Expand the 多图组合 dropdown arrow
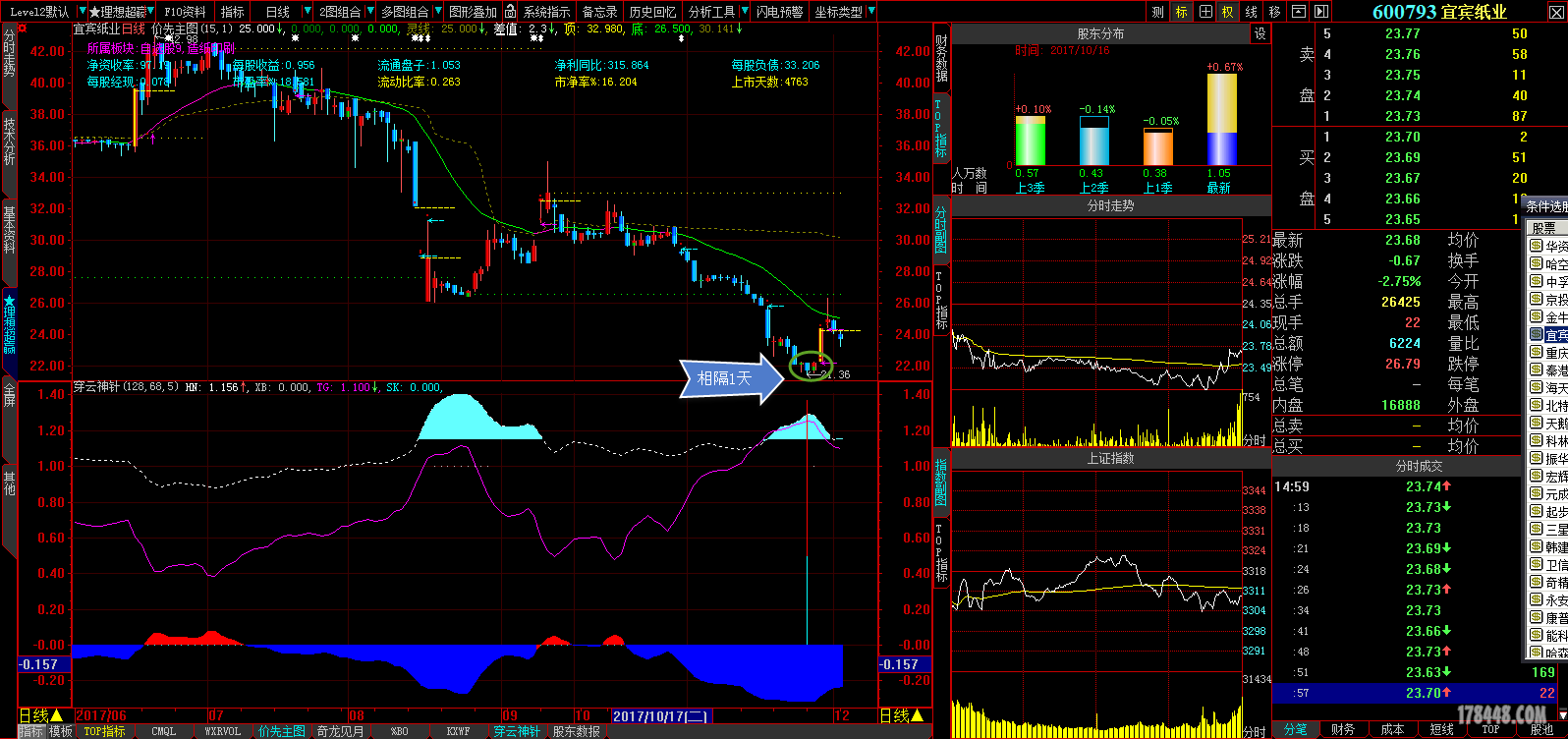Viewport: 1568px width, 739px height. [436, 12]
